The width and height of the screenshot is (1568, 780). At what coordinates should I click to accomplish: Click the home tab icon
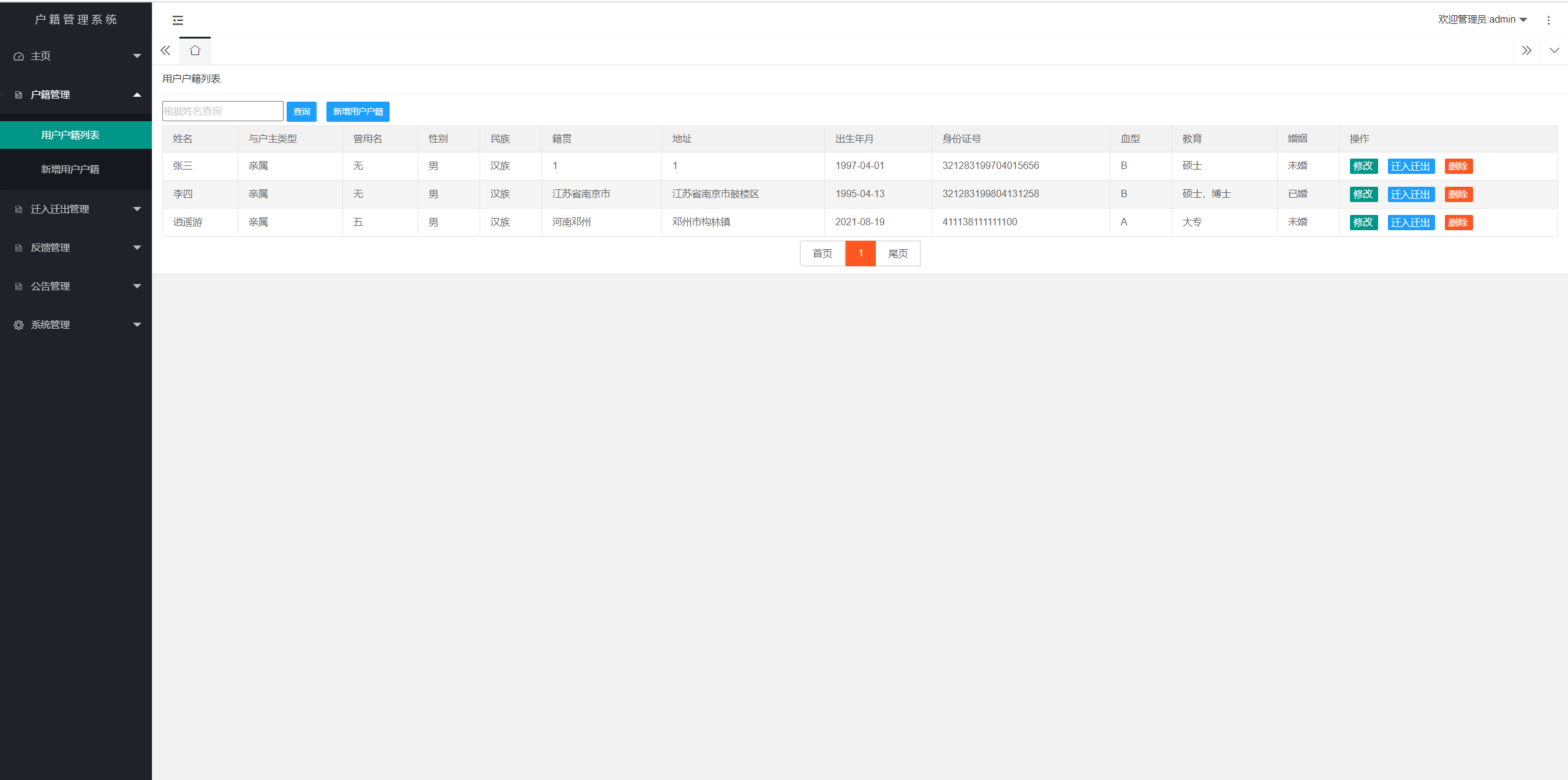point(195,51)
